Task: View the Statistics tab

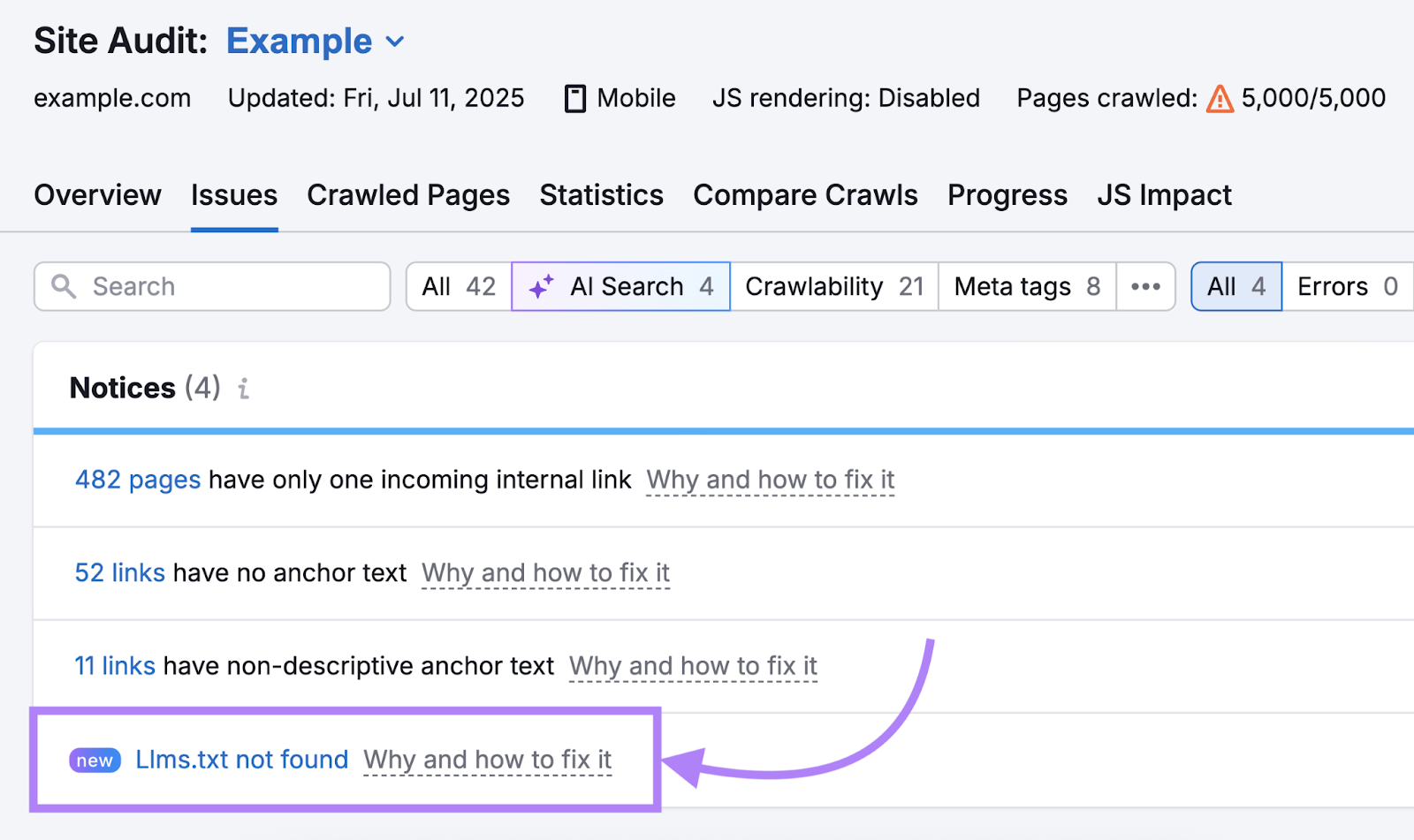Action: tap(601, 195)
